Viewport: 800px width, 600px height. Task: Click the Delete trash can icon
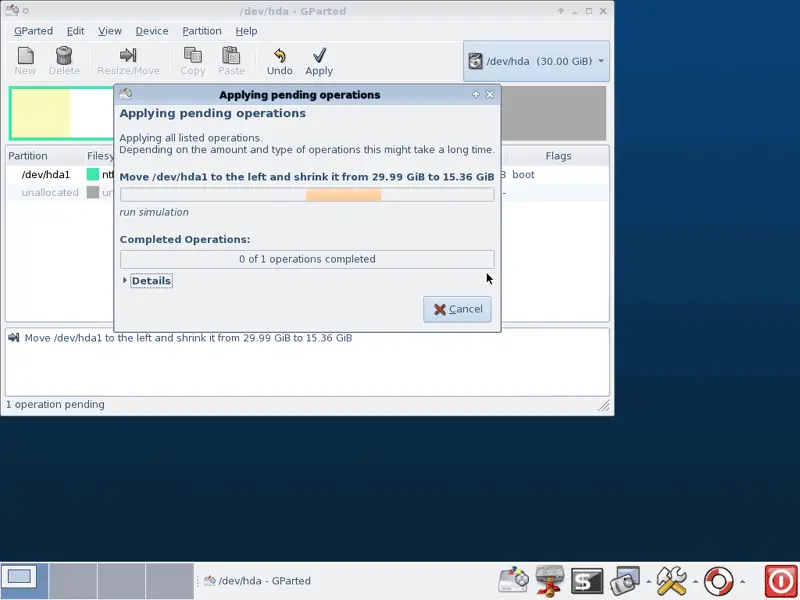click(x=64, y=55)
